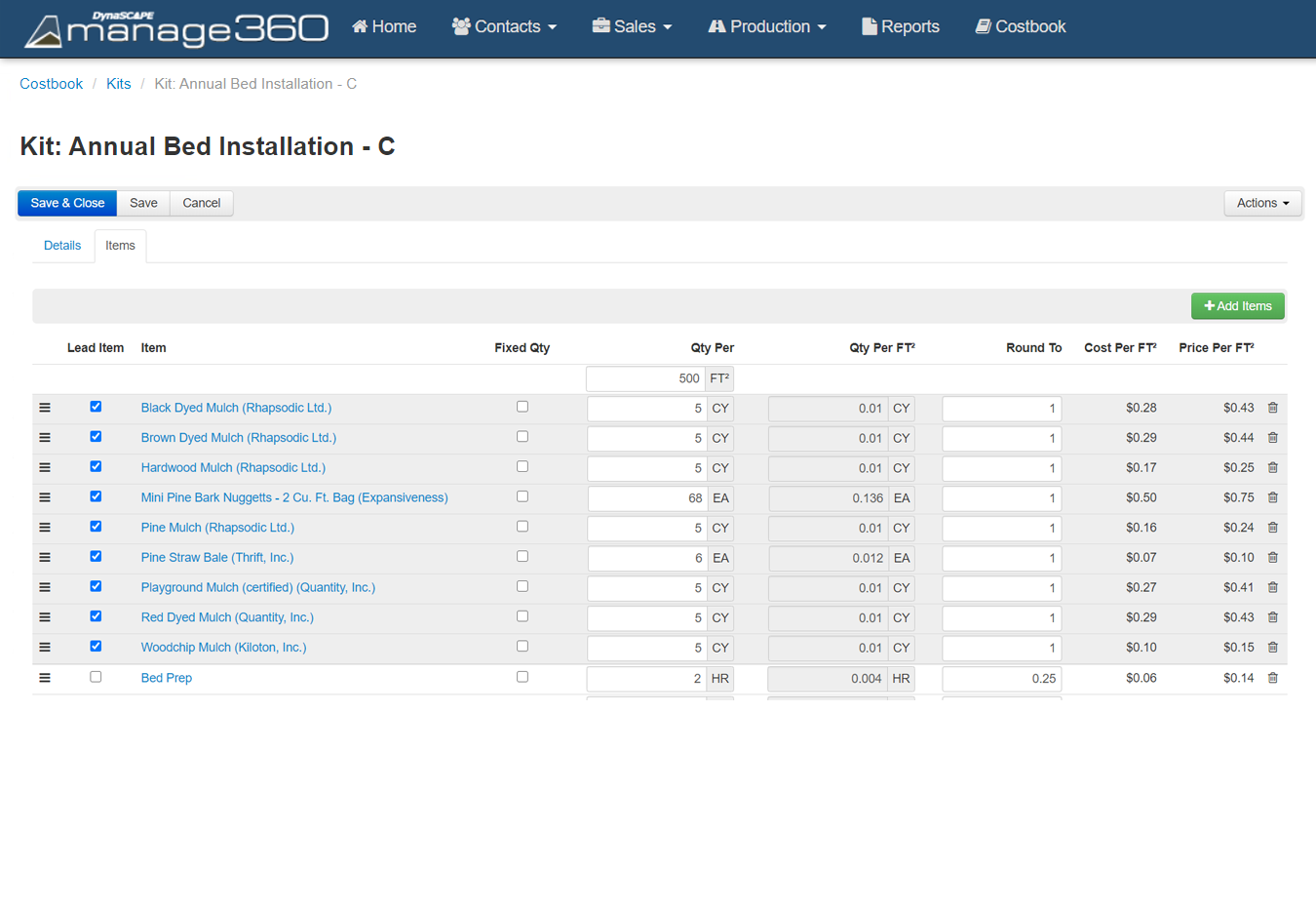Delete the Black Dyed Mulch row via trash icon

point(1272,408)
